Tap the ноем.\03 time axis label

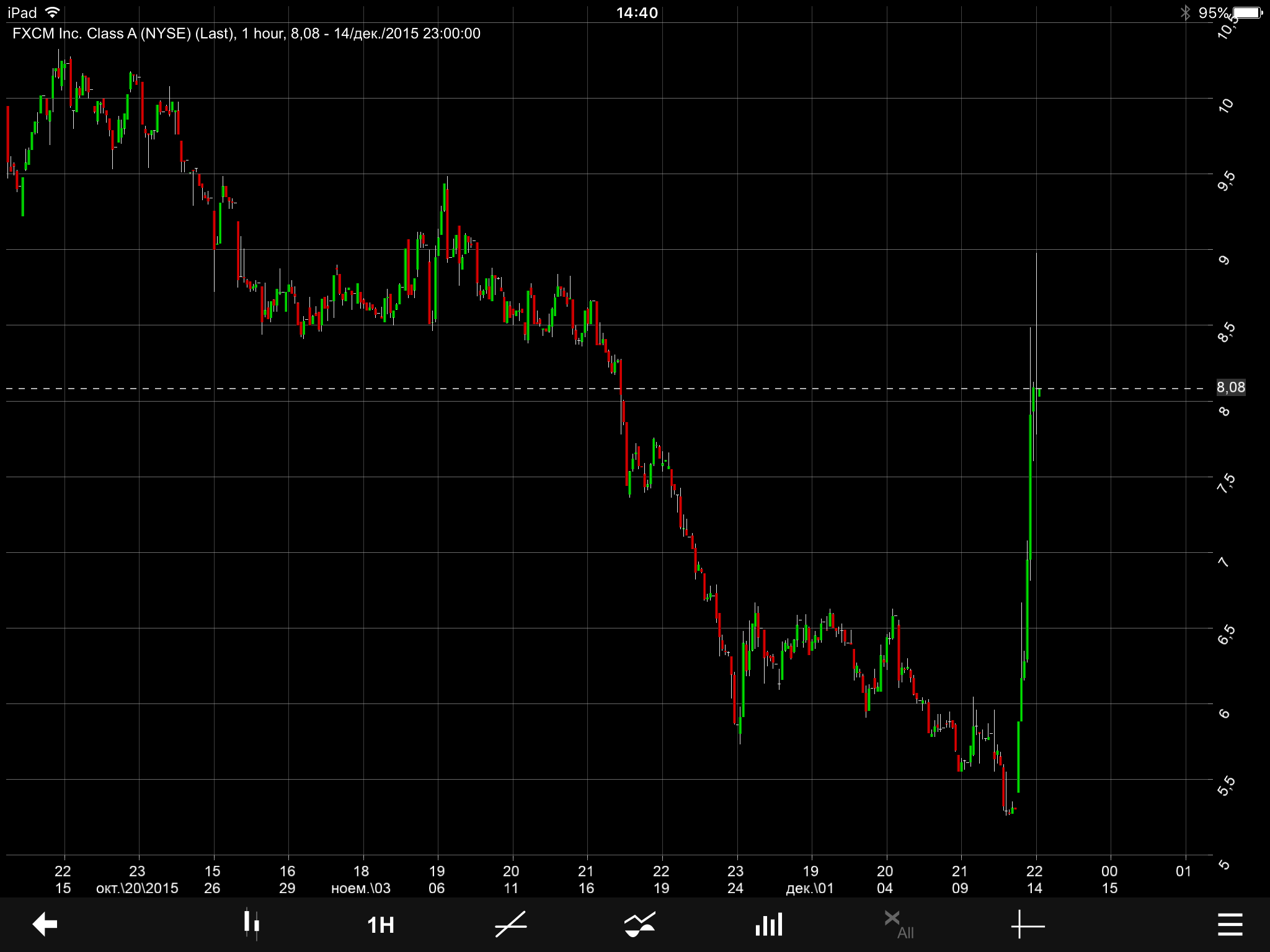361,888
